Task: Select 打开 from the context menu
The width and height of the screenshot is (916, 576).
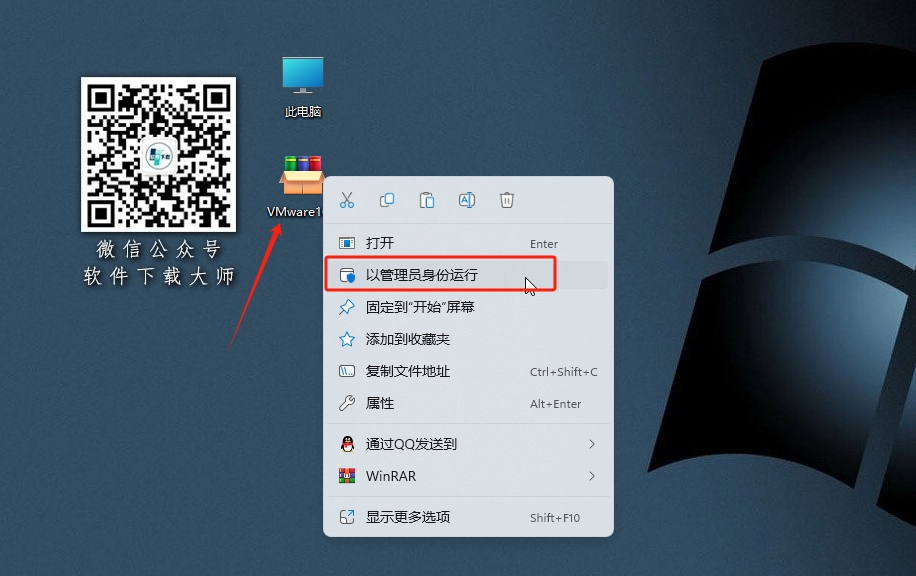Action: [x=468, y=243]
